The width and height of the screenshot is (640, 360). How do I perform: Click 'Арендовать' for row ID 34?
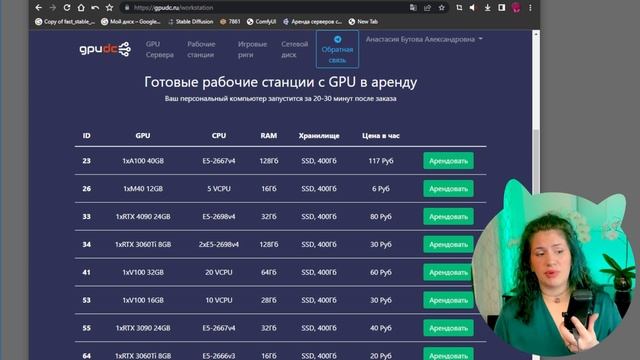[x=448, y=244]
